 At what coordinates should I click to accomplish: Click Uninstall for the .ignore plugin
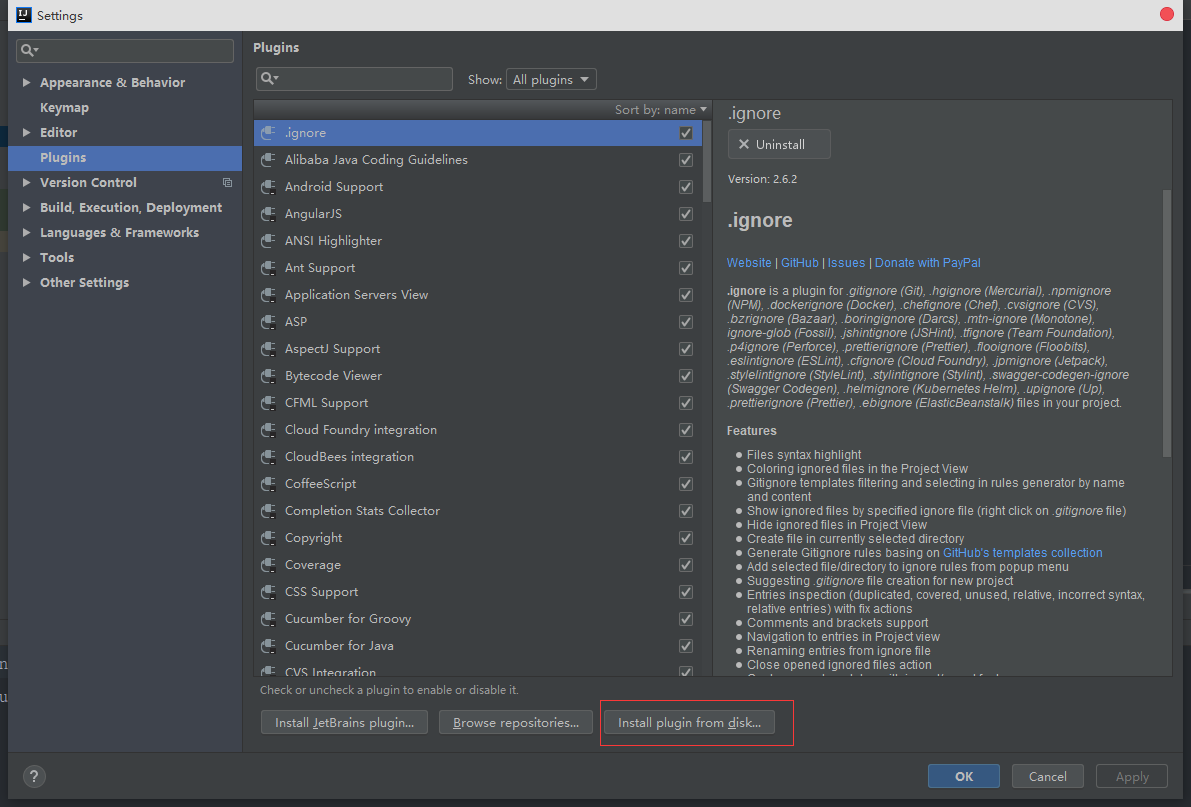click(x=779, y=144)
